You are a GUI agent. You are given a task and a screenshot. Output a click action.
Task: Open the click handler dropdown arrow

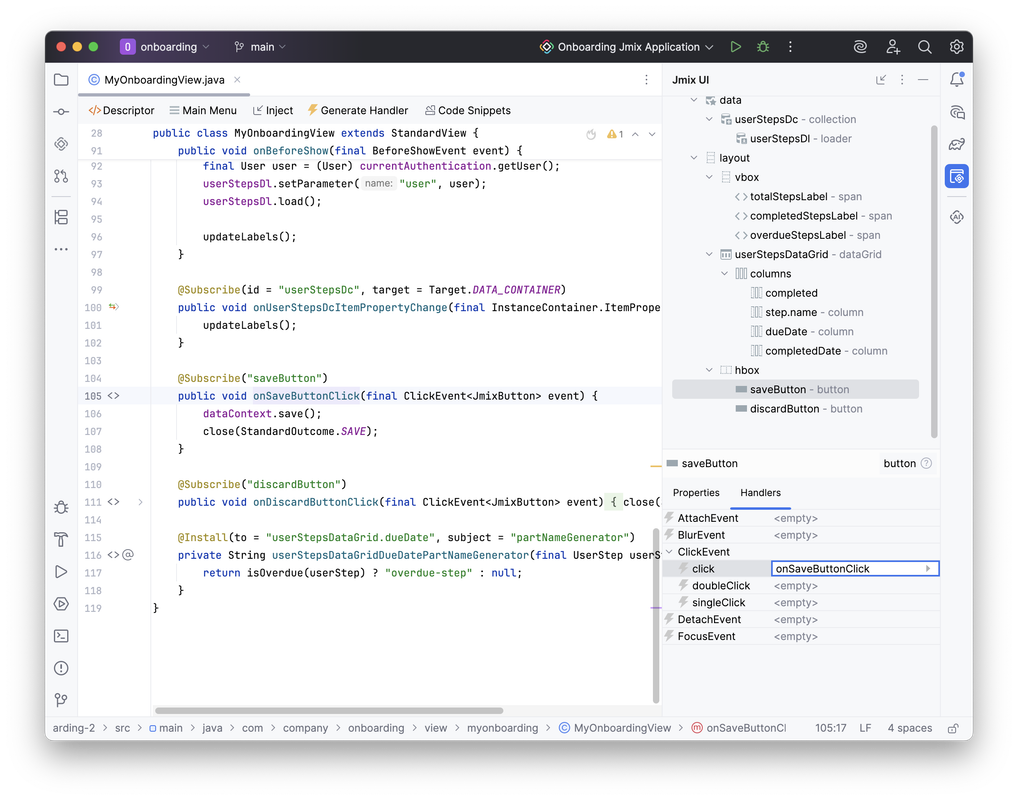tap(928, 569)
